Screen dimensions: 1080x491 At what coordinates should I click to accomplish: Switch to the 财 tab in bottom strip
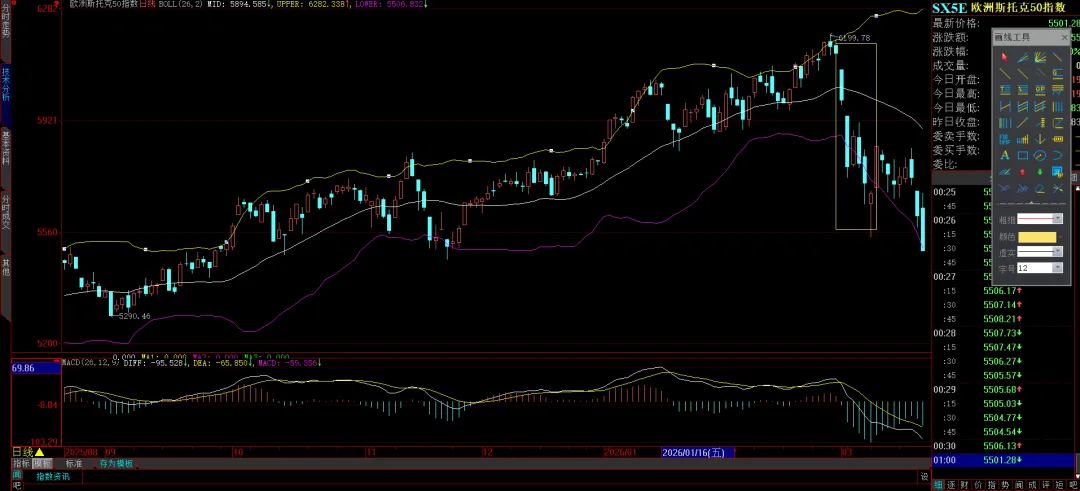[962, 486]
